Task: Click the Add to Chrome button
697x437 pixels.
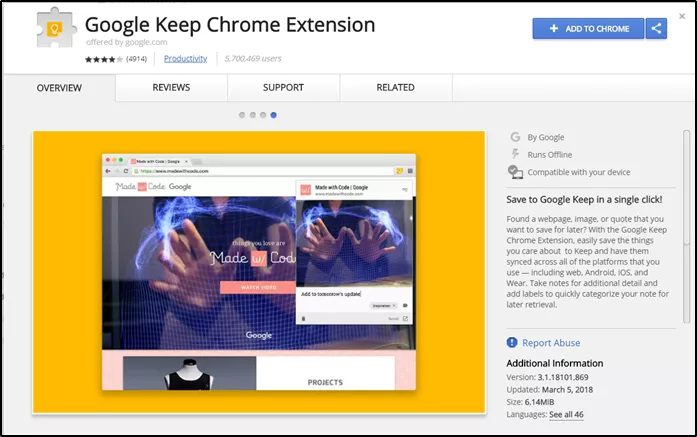Action: [588, 28]
